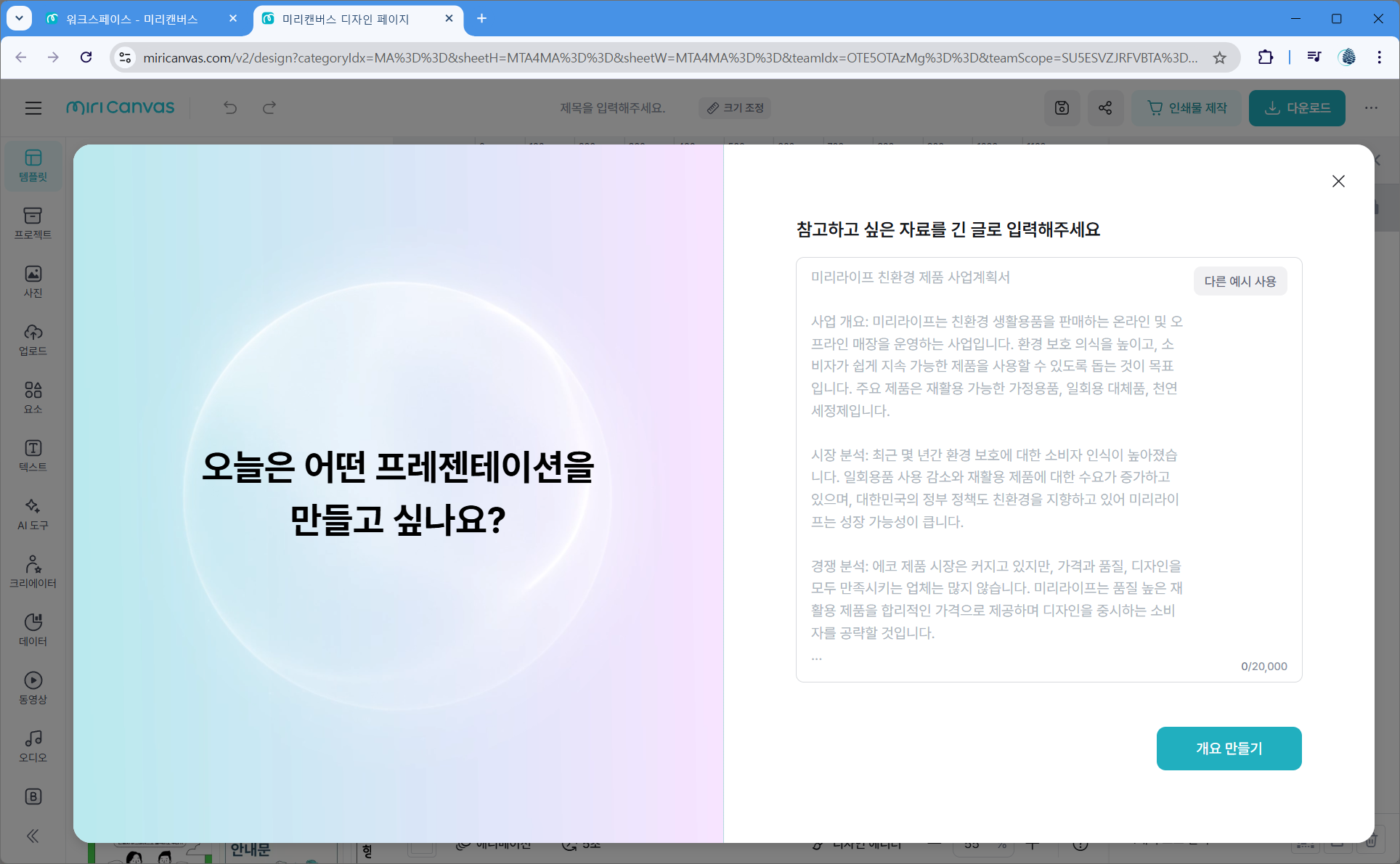Switch to 워크스페이스 - 미리캔버스 browser tab
The image size is (1400, 864).
[132, 19]
